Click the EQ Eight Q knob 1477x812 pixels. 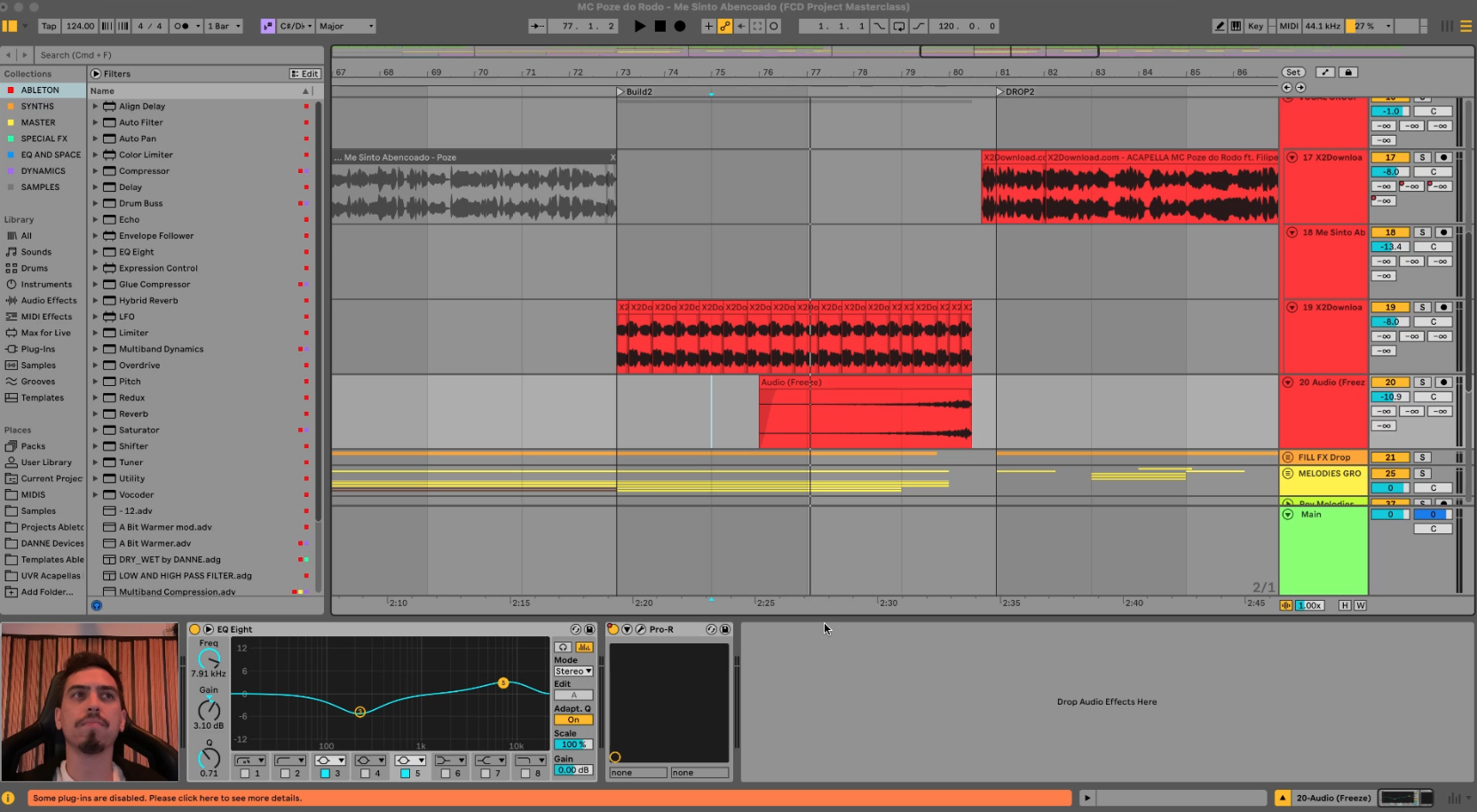coord(209,759)
